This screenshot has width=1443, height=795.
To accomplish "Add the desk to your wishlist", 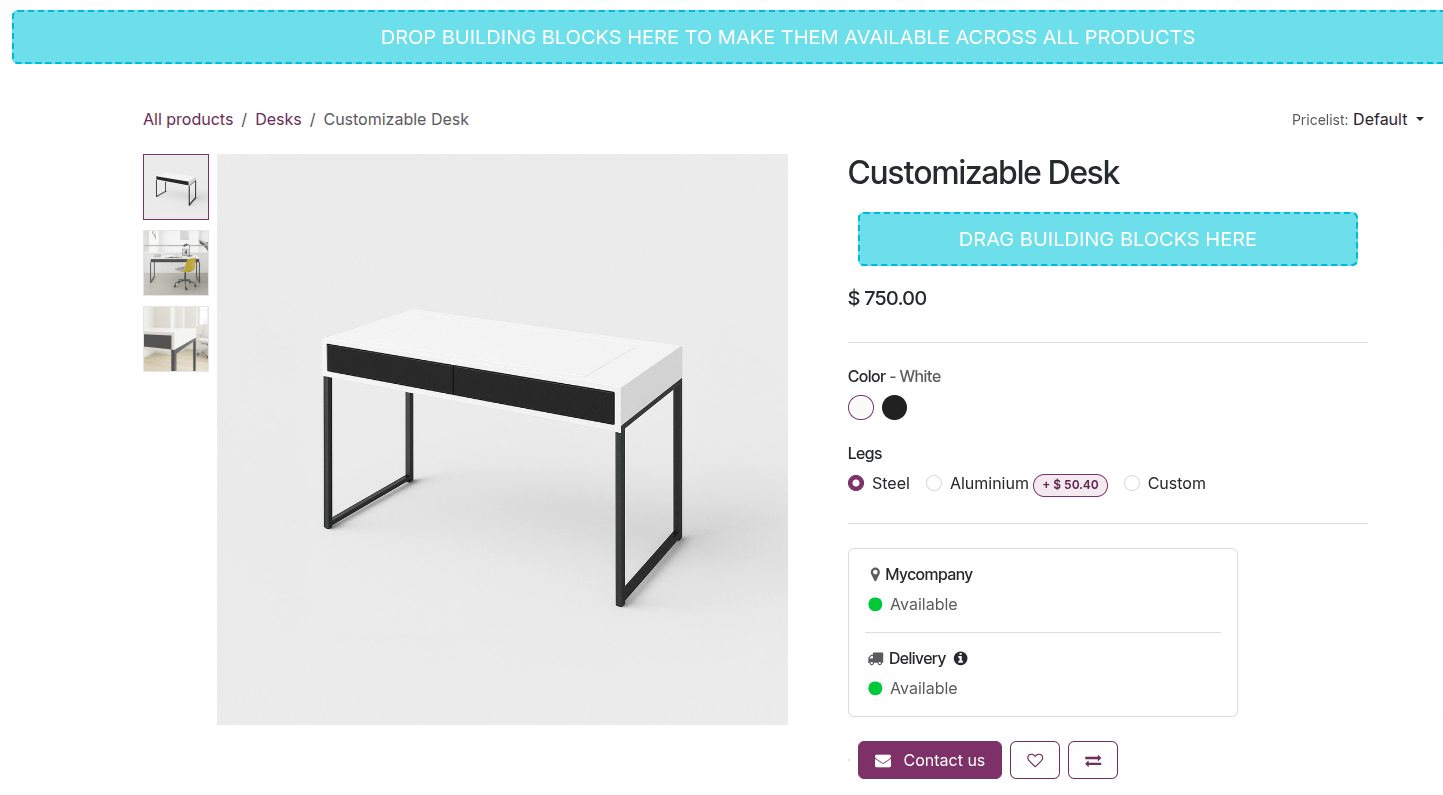I will pos(1035,760).
